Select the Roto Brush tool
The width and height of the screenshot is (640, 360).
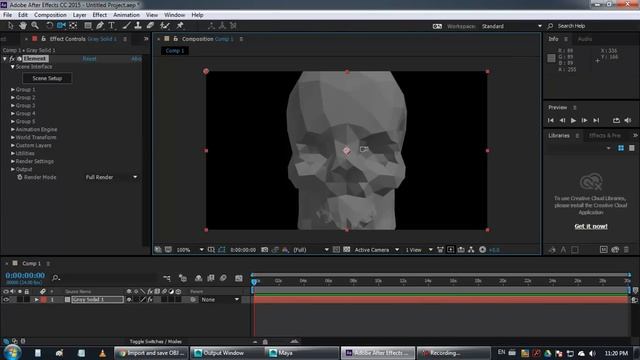pyautogui.click(x=165, y=26)
